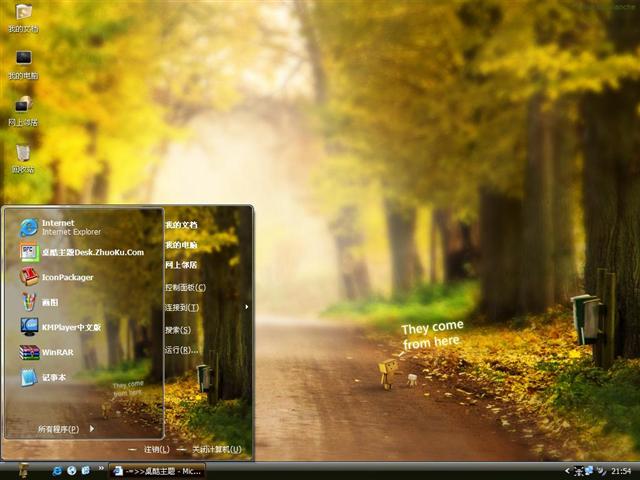
Task: Launch IconPackager from the Start menu
Action: tap(66, 277)
